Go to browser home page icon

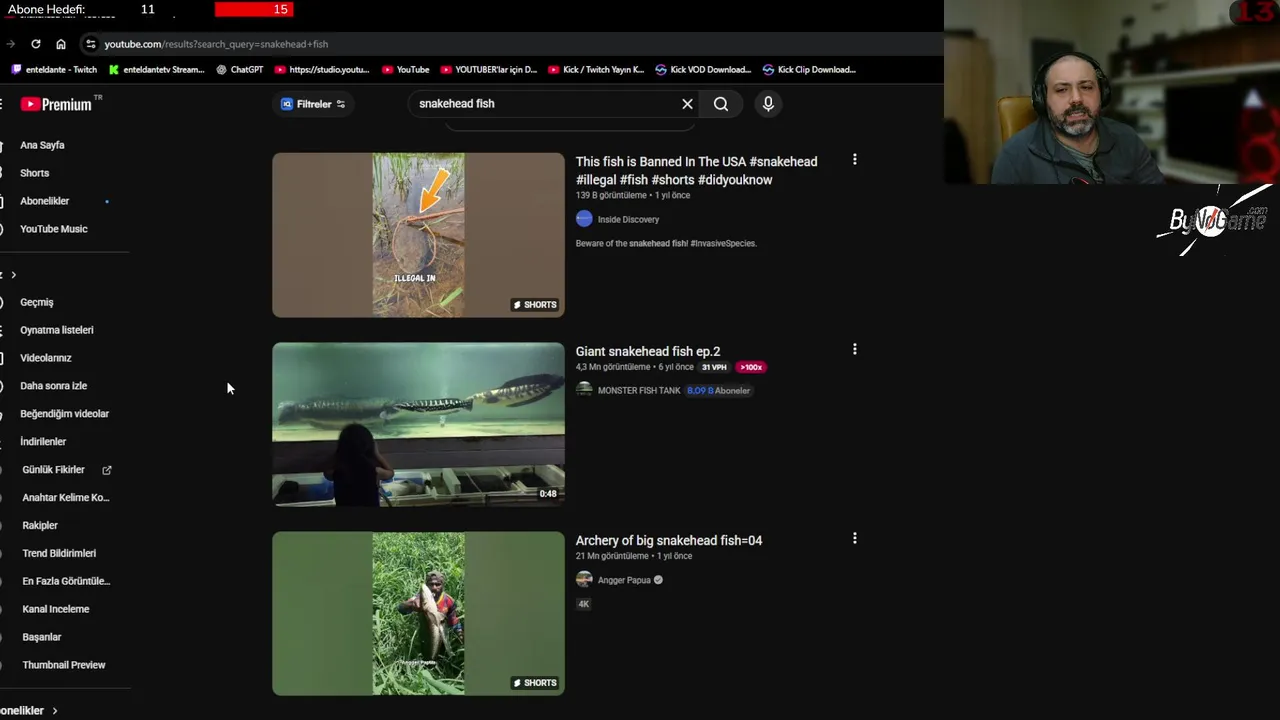61,44
